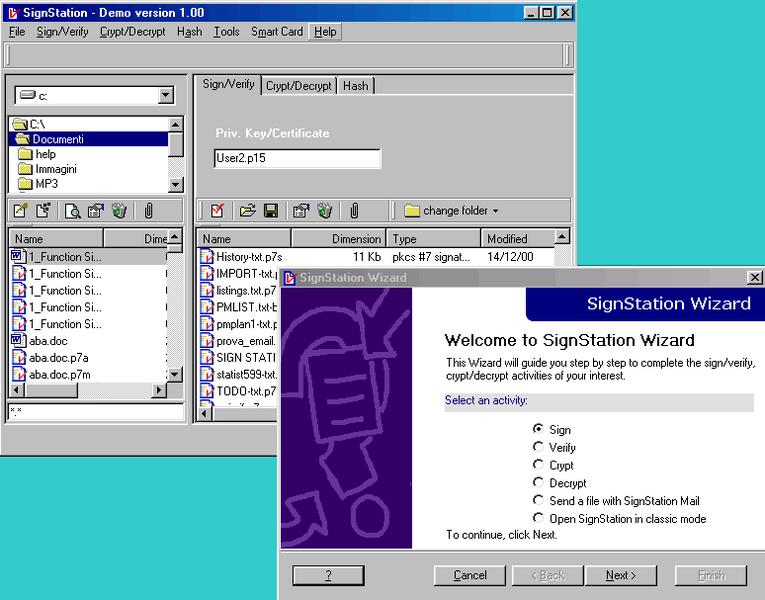Viewport: 765px width, 600px height.
Task: Click the signed file icon beside aba.doc.p7m
Action: click(19, 374)
